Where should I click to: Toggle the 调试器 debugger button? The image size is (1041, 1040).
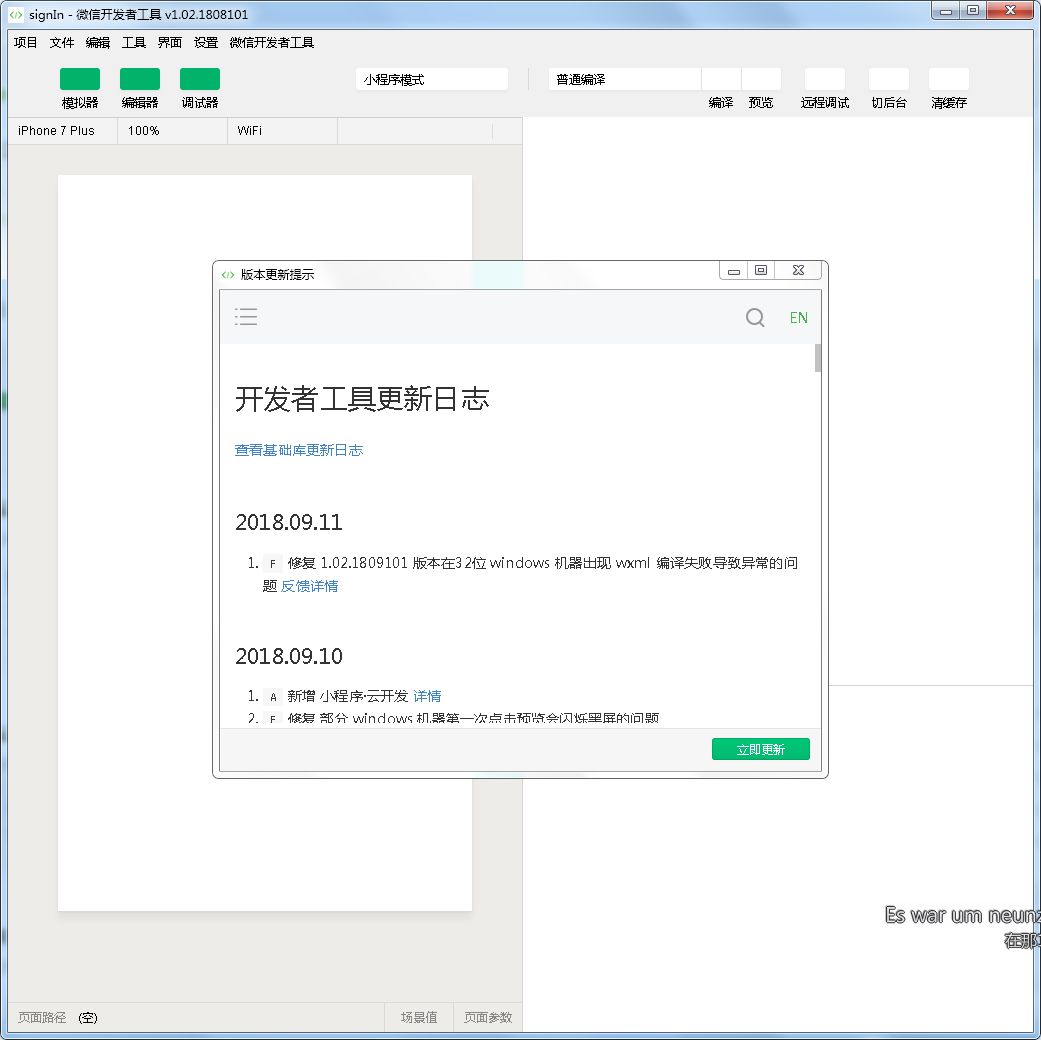pyautogui.click(x=200, y=79)
